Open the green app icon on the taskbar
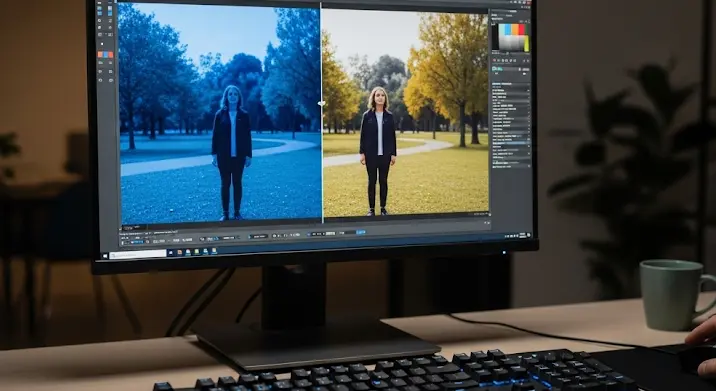The image size is (716, 391). coord(197,252)
